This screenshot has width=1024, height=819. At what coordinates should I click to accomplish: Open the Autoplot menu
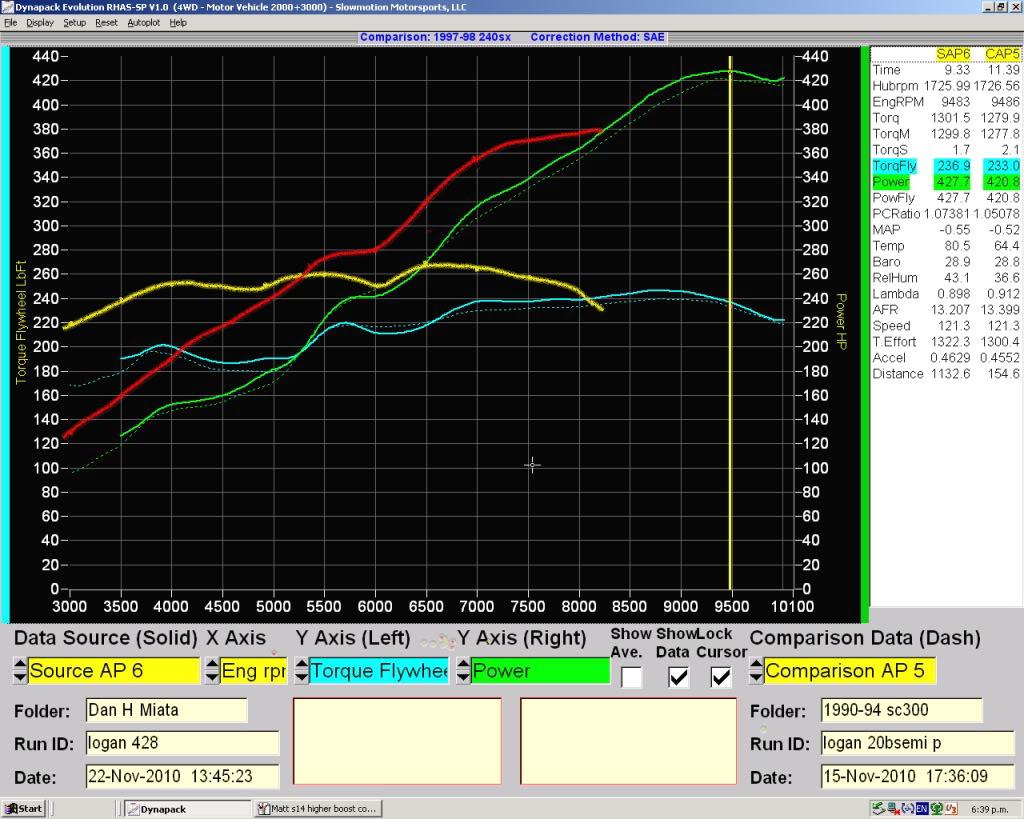click(144, 22)
